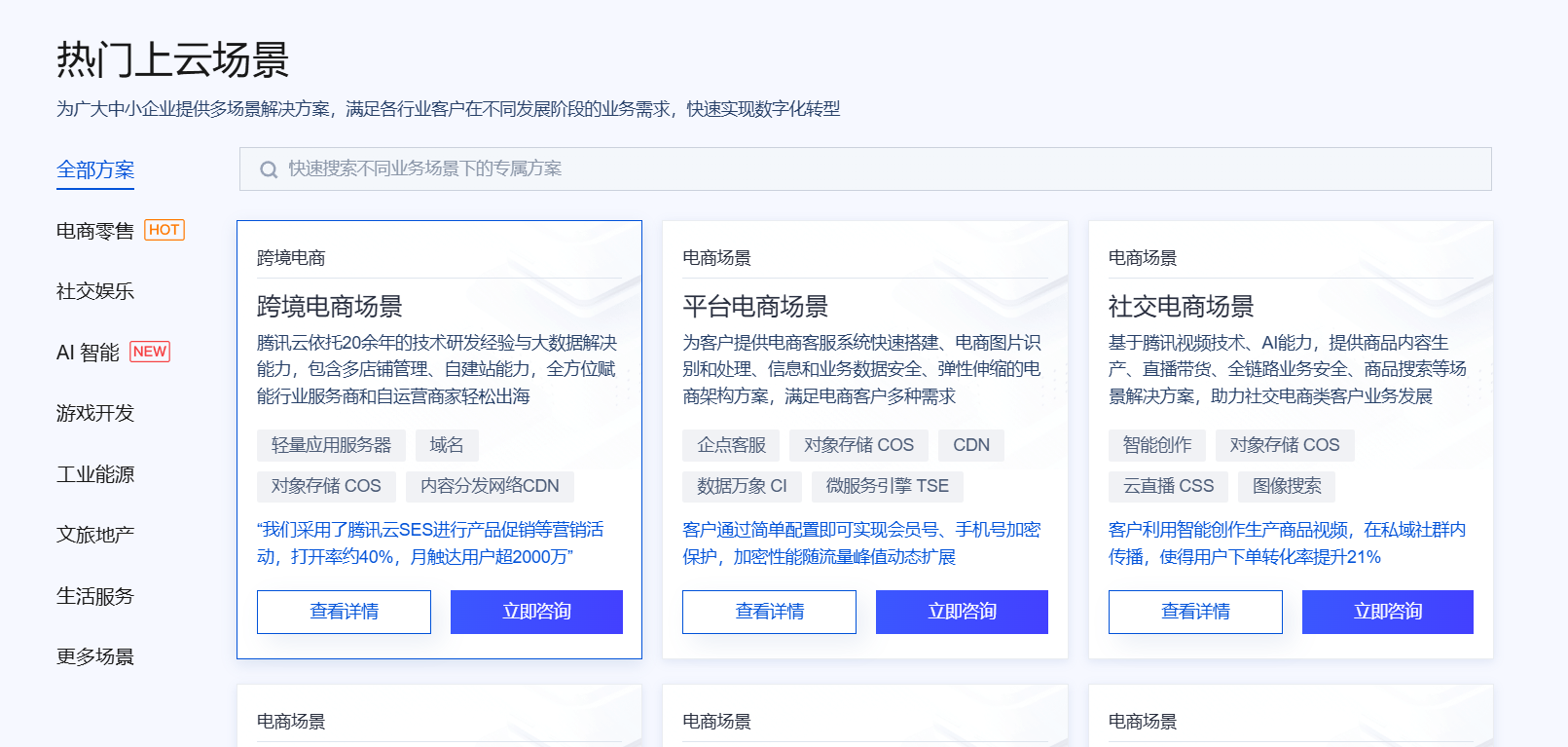Select the 工业能源 category
Image resolution: width=1568 pixels, height=747 pixels.
(x=95, y=474)
